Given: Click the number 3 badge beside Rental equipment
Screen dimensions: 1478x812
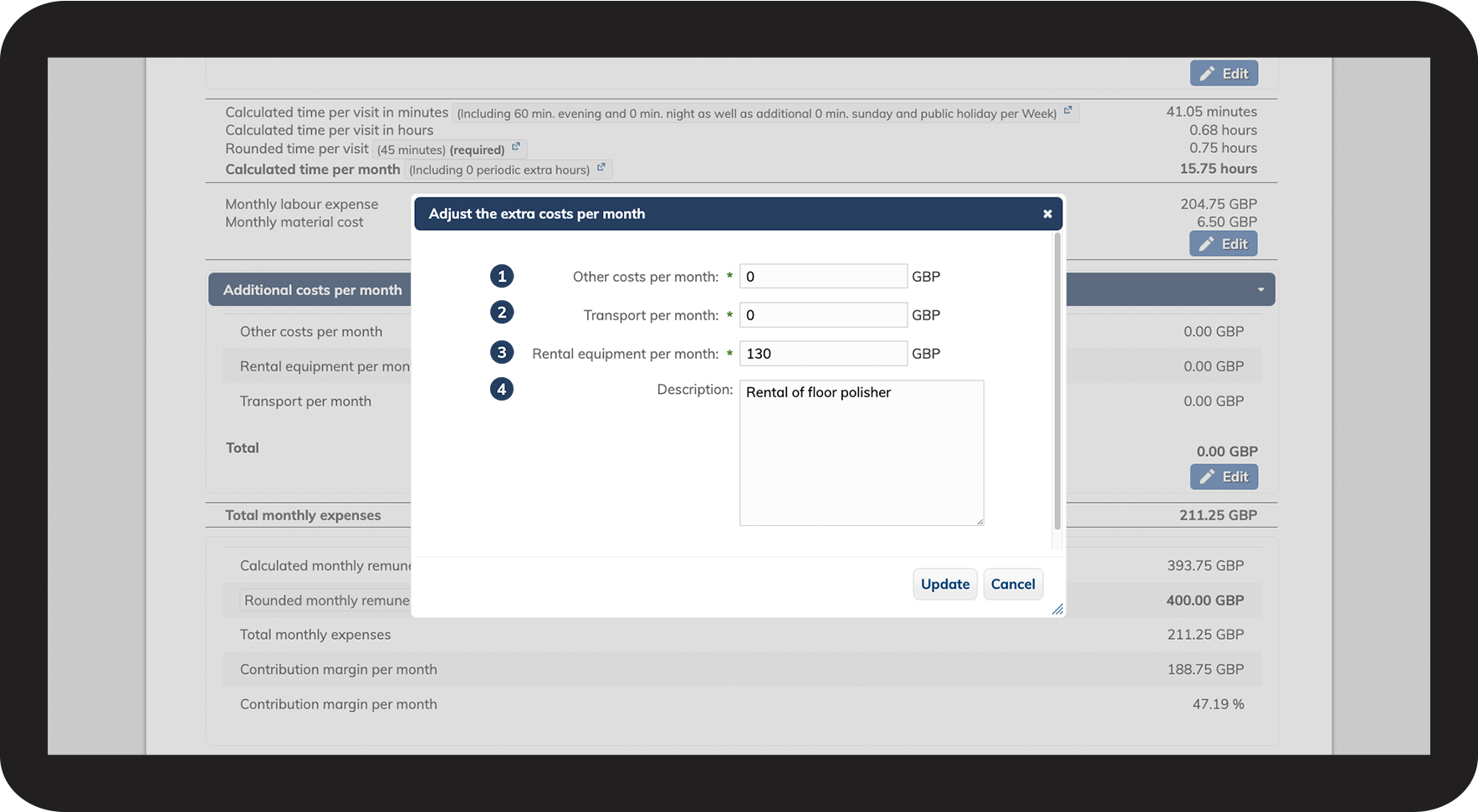Looking at the screenshot, I should [x=502, y=352].
